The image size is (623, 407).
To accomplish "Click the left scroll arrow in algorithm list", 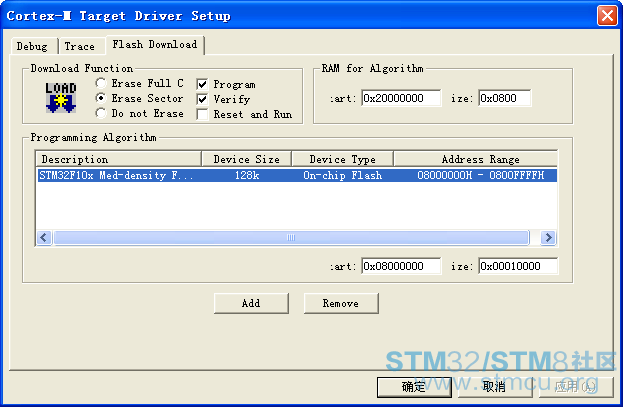I will coord(44,238).
